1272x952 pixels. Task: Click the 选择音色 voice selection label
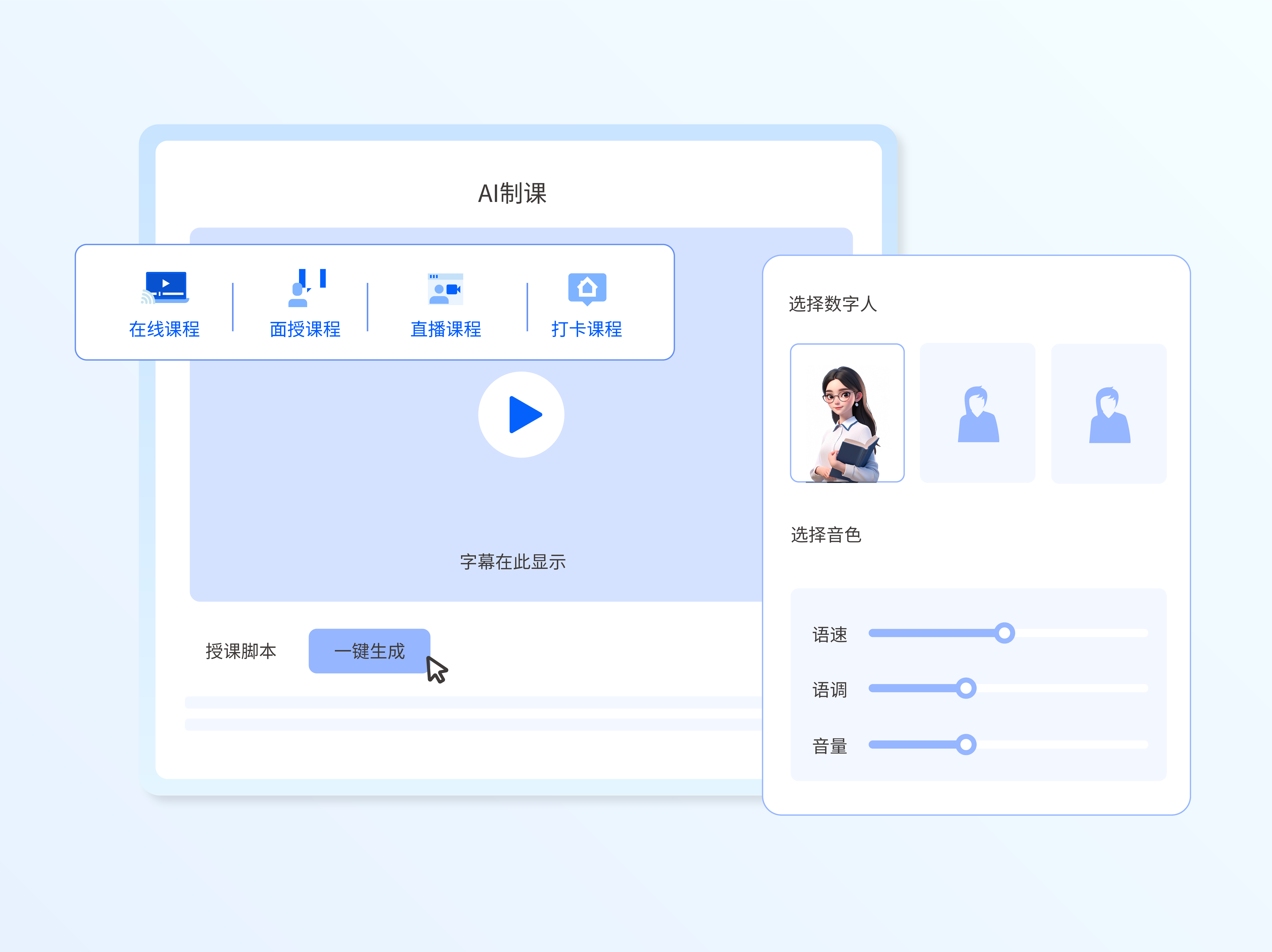pos(826,535)
